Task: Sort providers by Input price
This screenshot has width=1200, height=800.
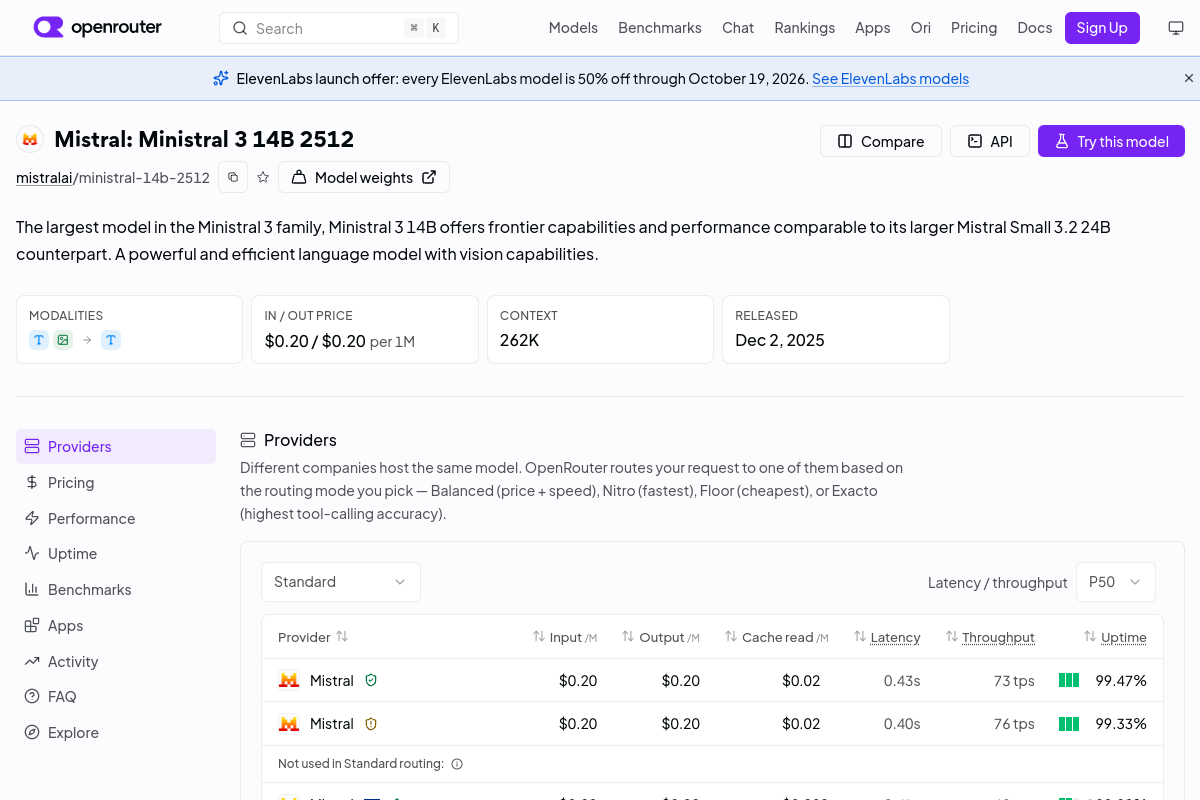Action: pyautogui.click(x=565, y=637)
